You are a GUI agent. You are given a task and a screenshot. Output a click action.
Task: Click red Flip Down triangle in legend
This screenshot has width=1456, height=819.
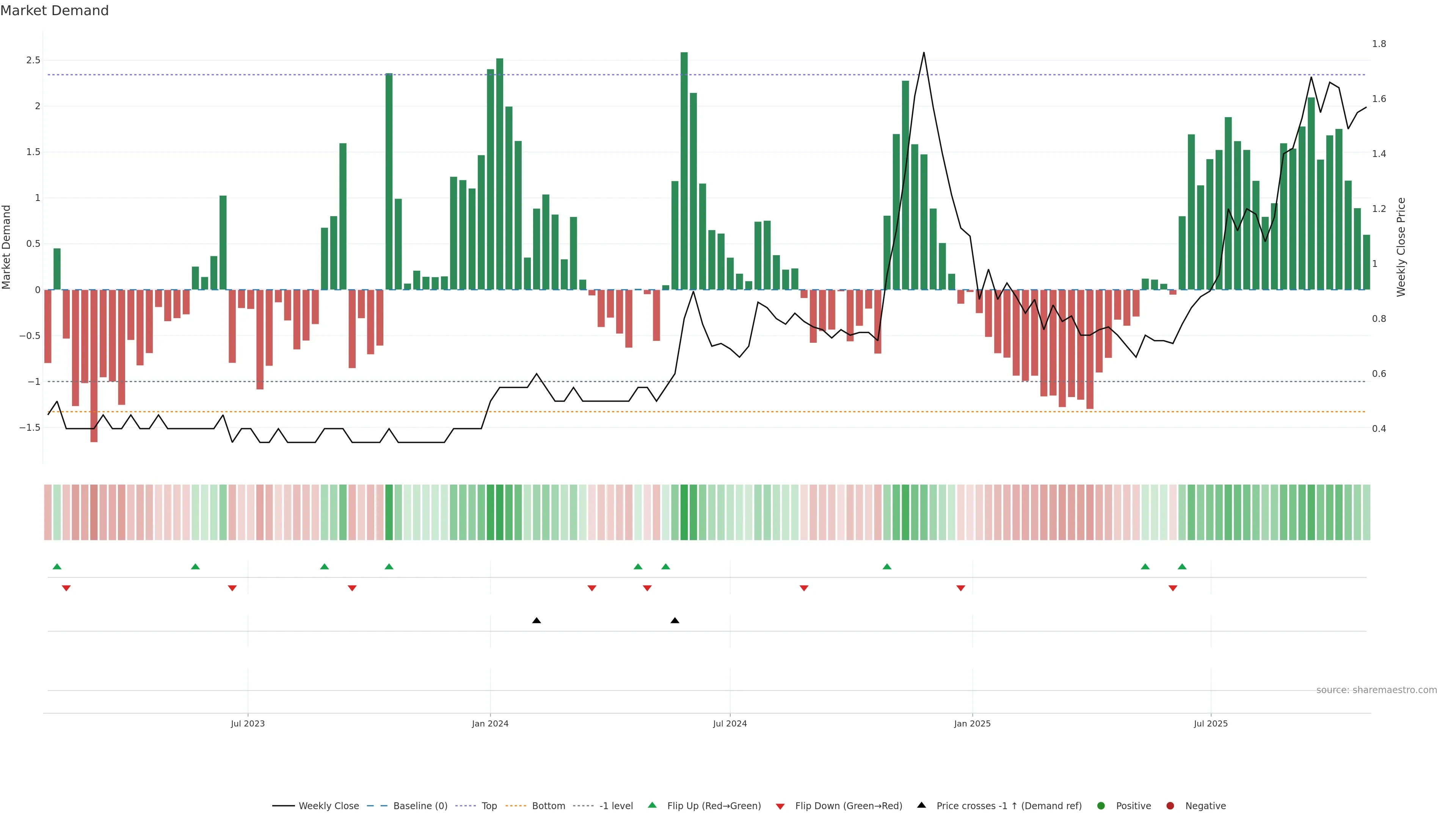780,806
